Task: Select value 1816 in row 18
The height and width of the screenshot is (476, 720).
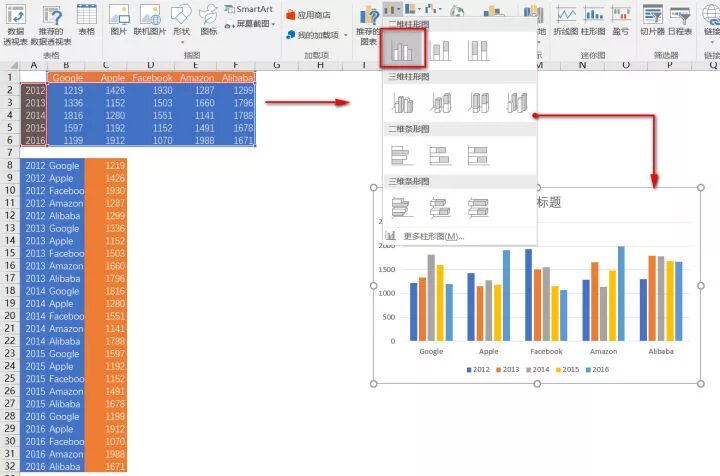Action: (x=106, y=291)
